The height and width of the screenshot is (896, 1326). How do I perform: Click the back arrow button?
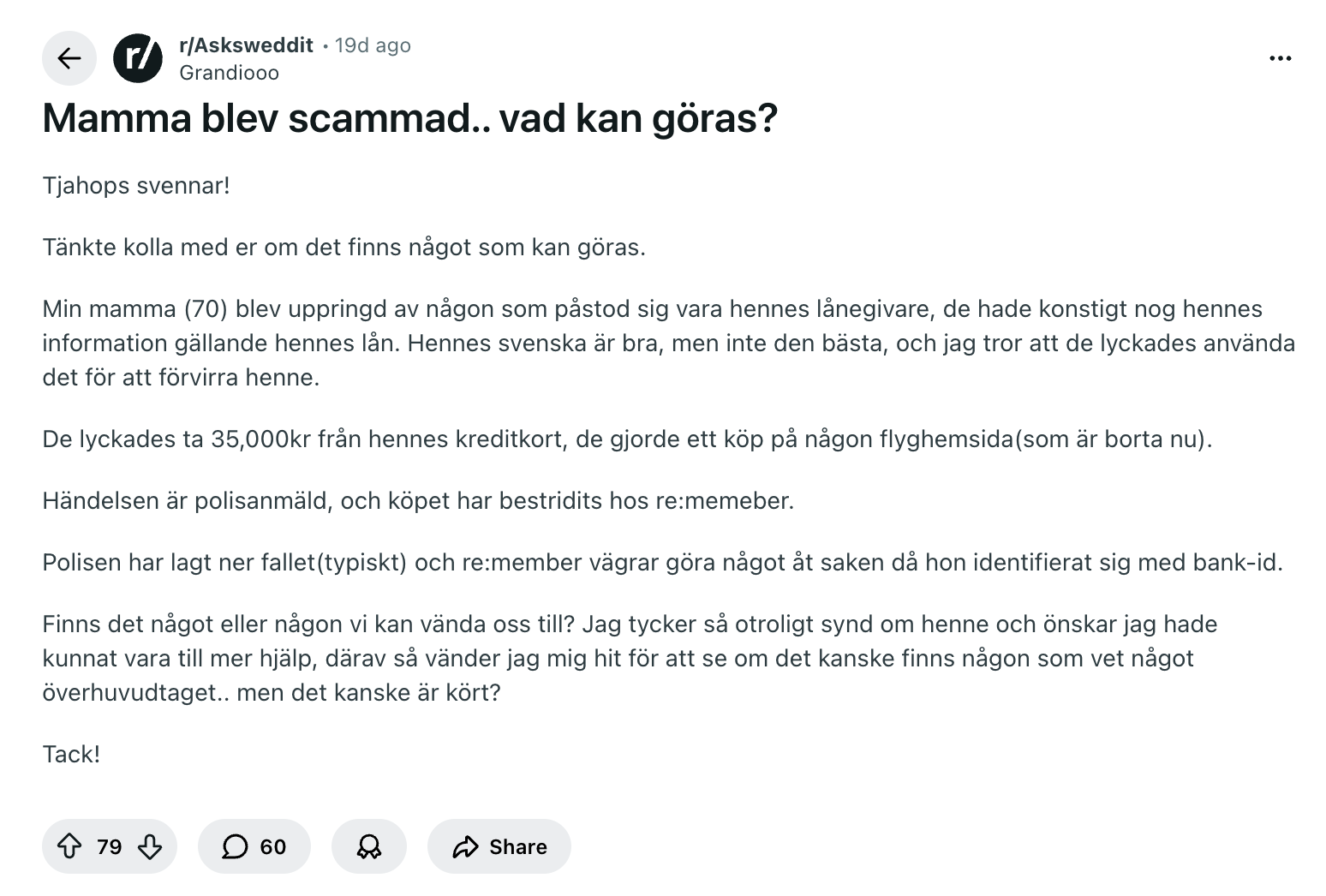pyautogui.click(x=69, y=58)
